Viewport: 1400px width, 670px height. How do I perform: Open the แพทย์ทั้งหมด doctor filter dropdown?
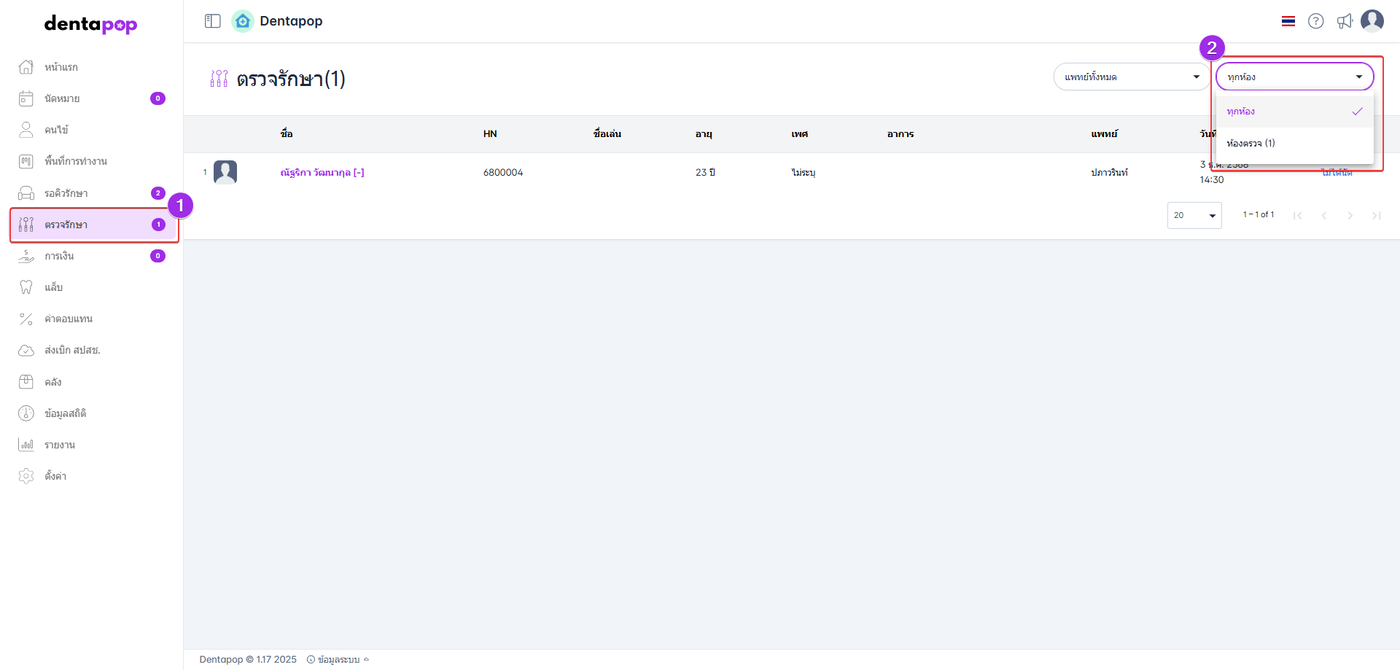[1132, 77]
